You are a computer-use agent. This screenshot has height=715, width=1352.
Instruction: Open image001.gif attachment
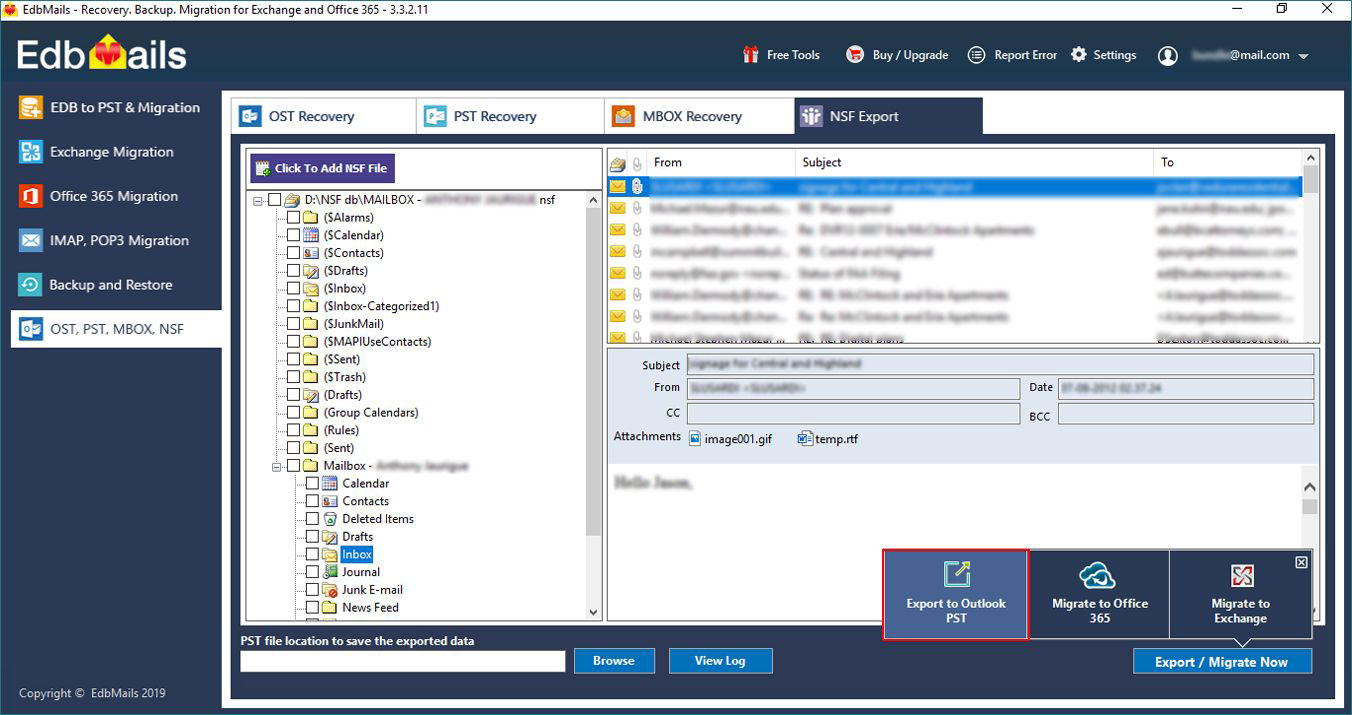pyautogui.click(x=730, y=438)
